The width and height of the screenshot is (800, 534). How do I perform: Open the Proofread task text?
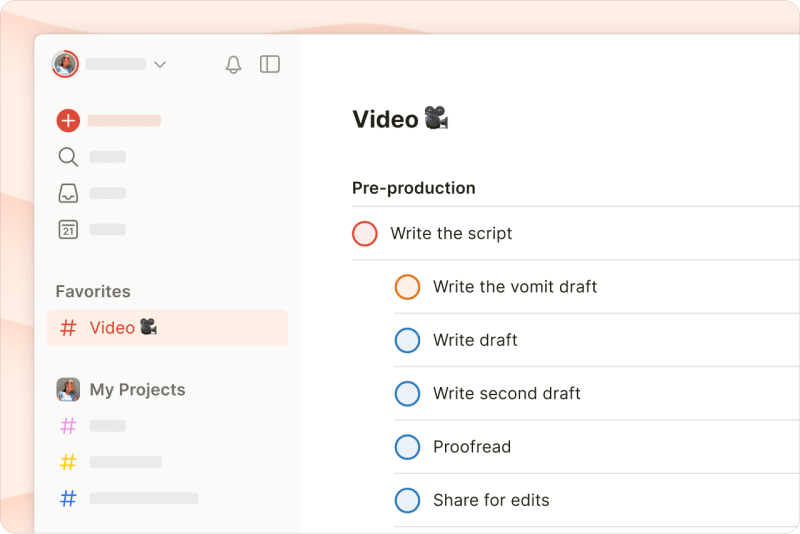472,447
